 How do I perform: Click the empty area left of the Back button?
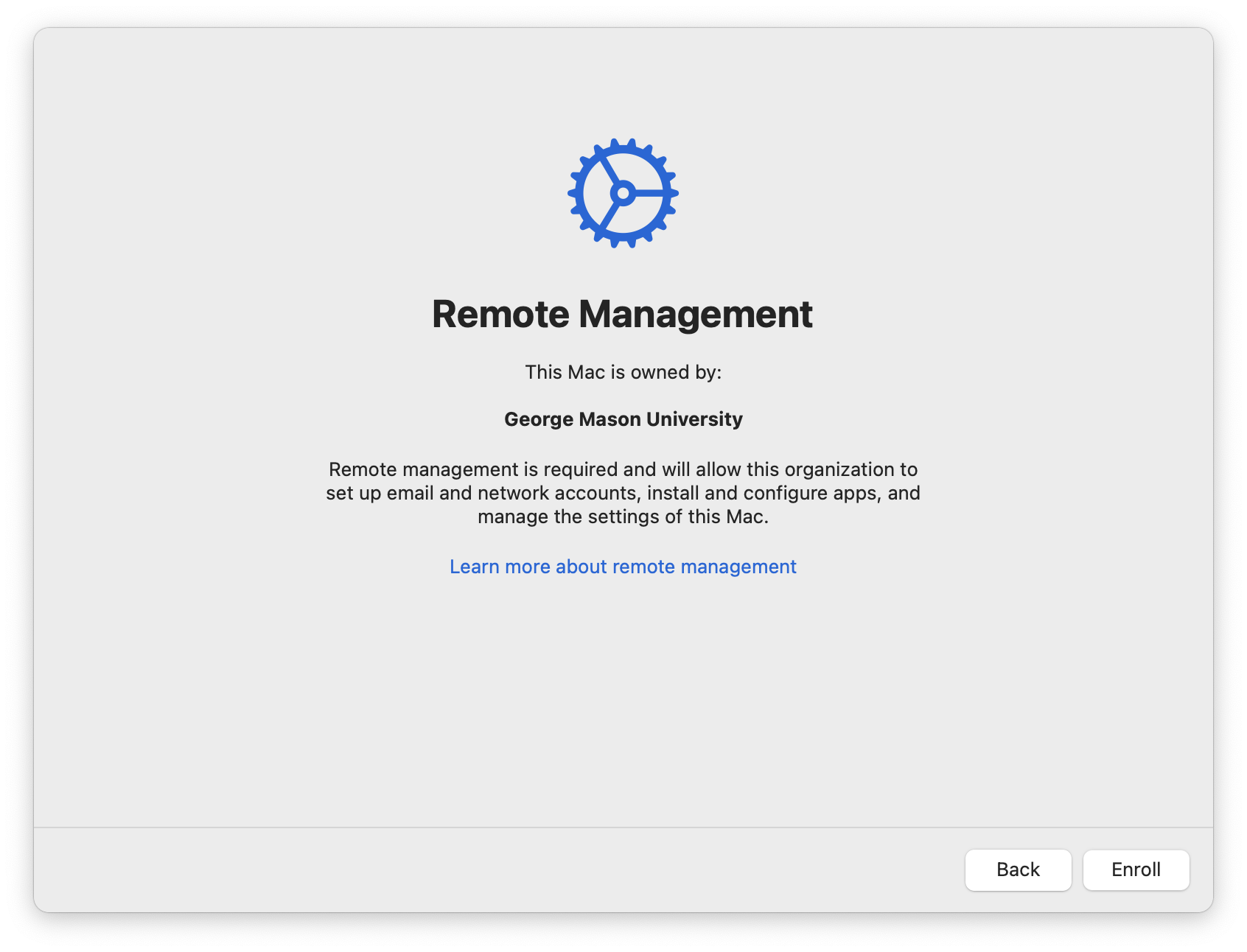[516, 869]
